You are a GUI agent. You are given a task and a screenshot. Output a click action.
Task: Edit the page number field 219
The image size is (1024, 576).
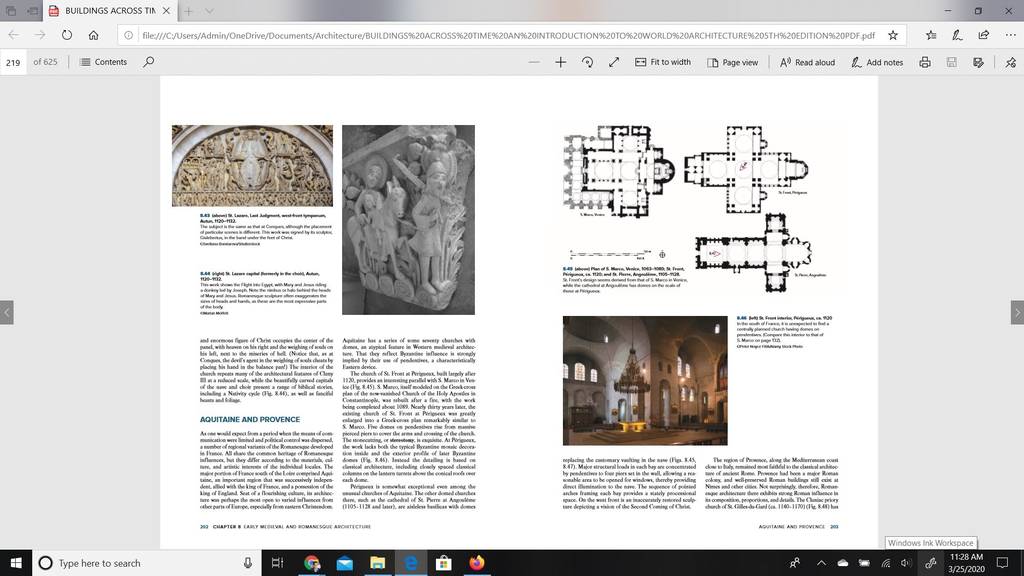13,62
